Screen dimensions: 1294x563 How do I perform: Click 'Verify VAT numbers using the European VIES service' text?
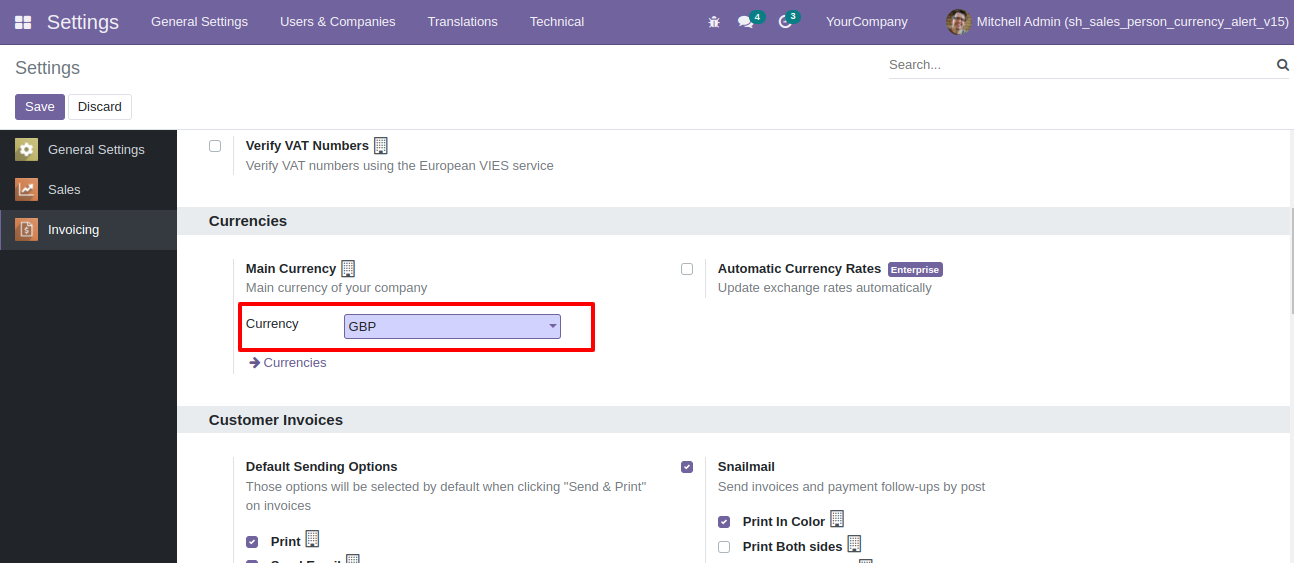[400, 166]
